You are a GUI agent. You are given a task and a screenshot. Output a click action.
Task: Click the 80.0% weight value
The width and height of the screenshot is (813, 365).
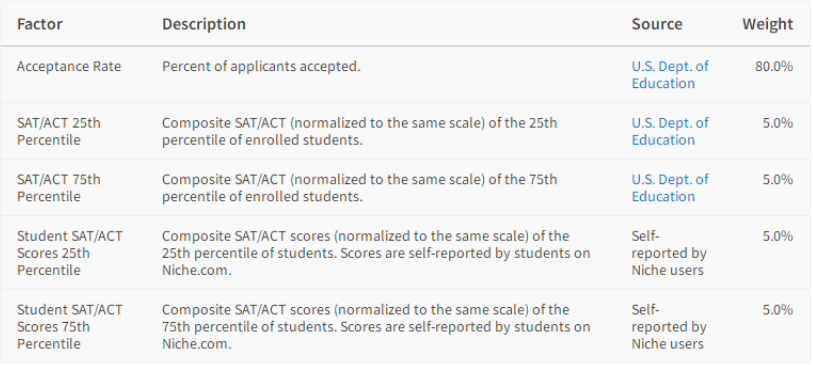774,66
